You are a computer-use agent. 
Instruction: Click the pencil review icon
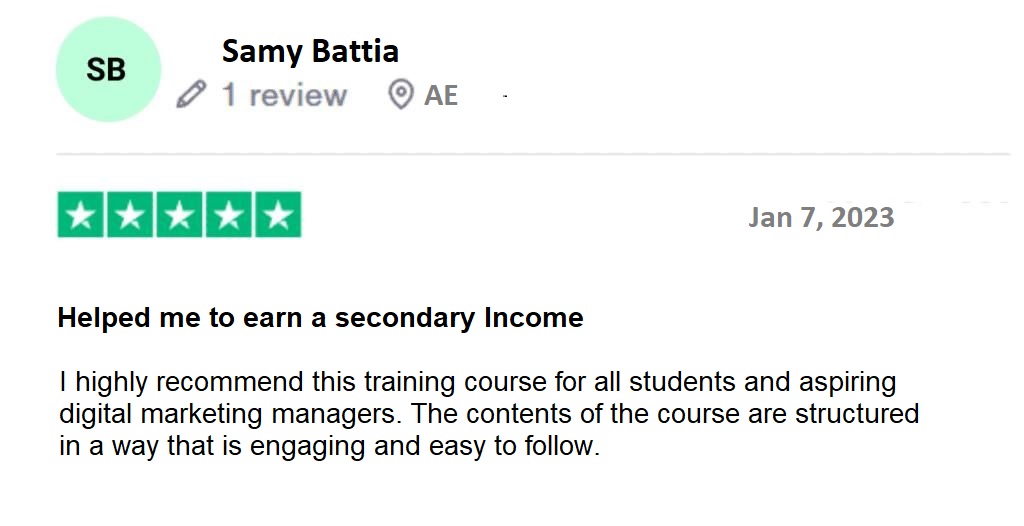pos(191,95)
